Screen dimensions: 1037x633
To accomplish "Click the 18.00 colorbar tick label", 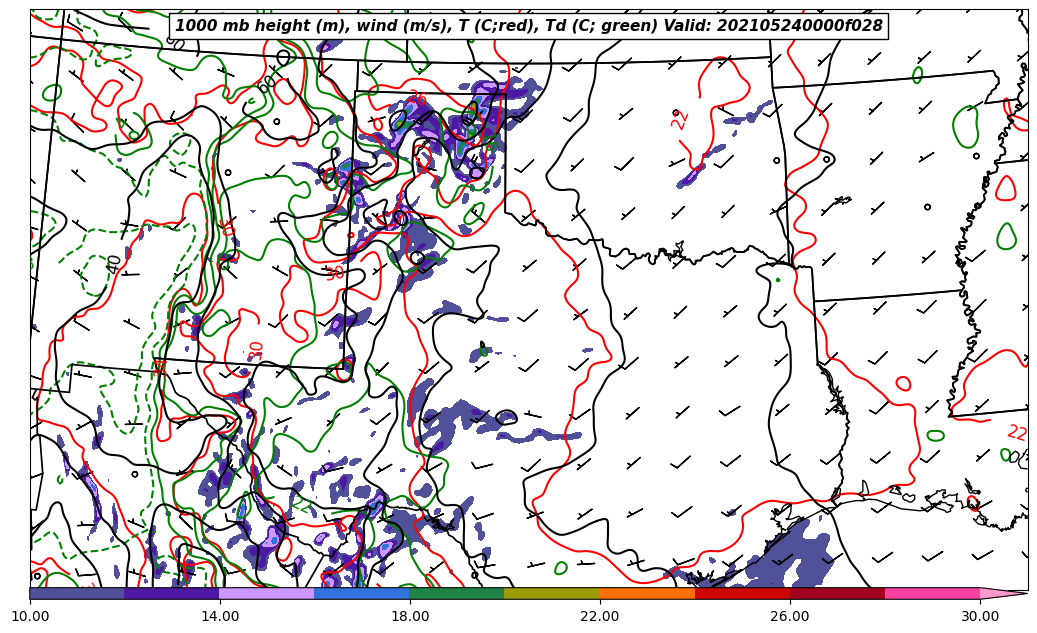I will (410, 616).
